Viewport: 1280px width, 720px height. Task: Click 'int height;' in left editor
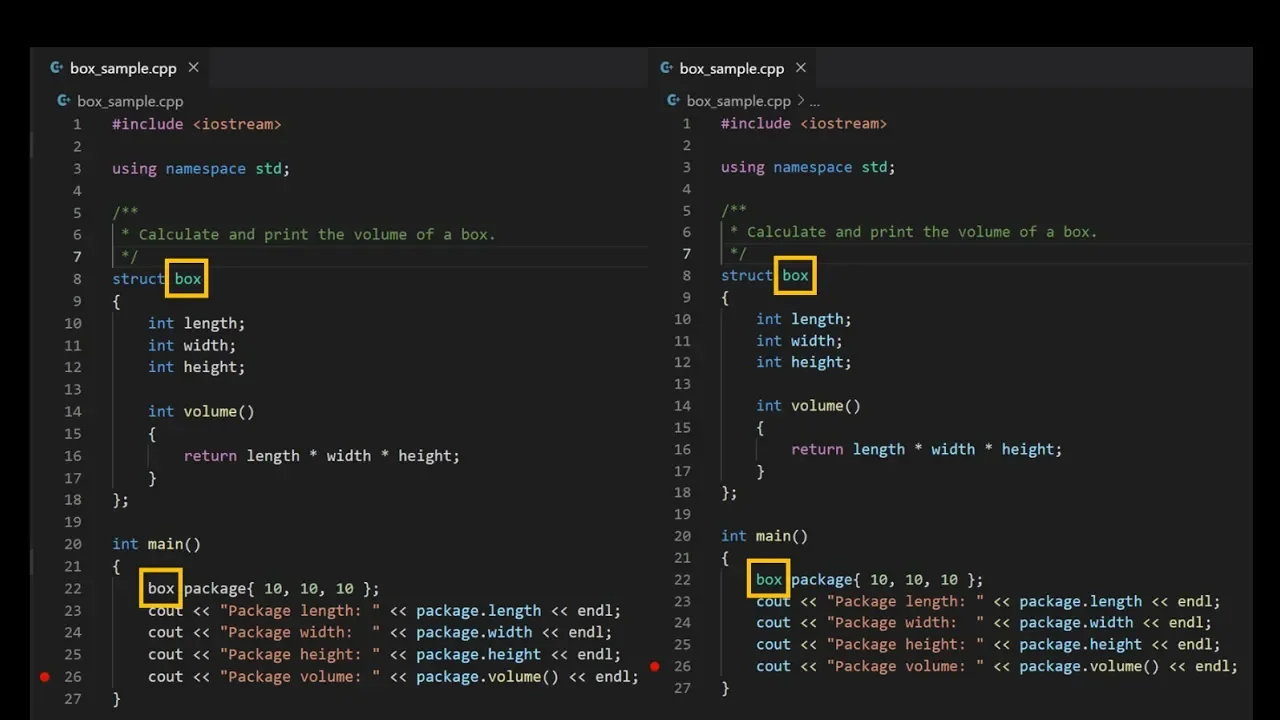pyautogui.click(x=197, y=367)
